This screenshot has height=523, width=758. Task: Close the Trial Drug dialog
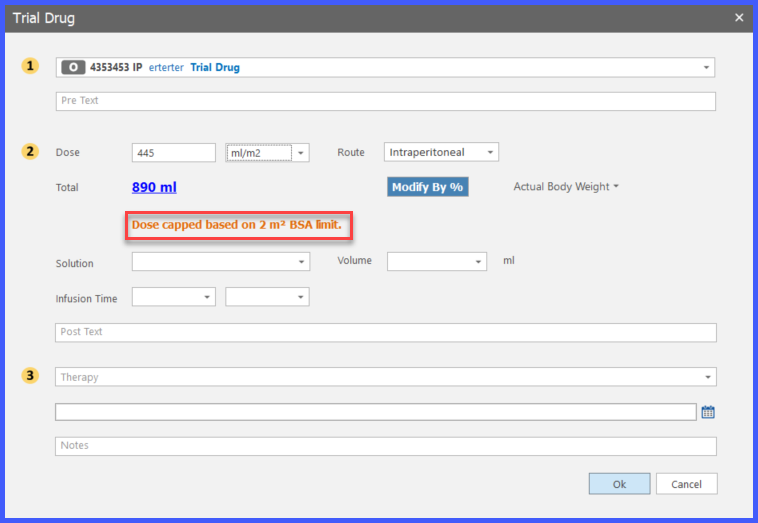pos(739,18)
